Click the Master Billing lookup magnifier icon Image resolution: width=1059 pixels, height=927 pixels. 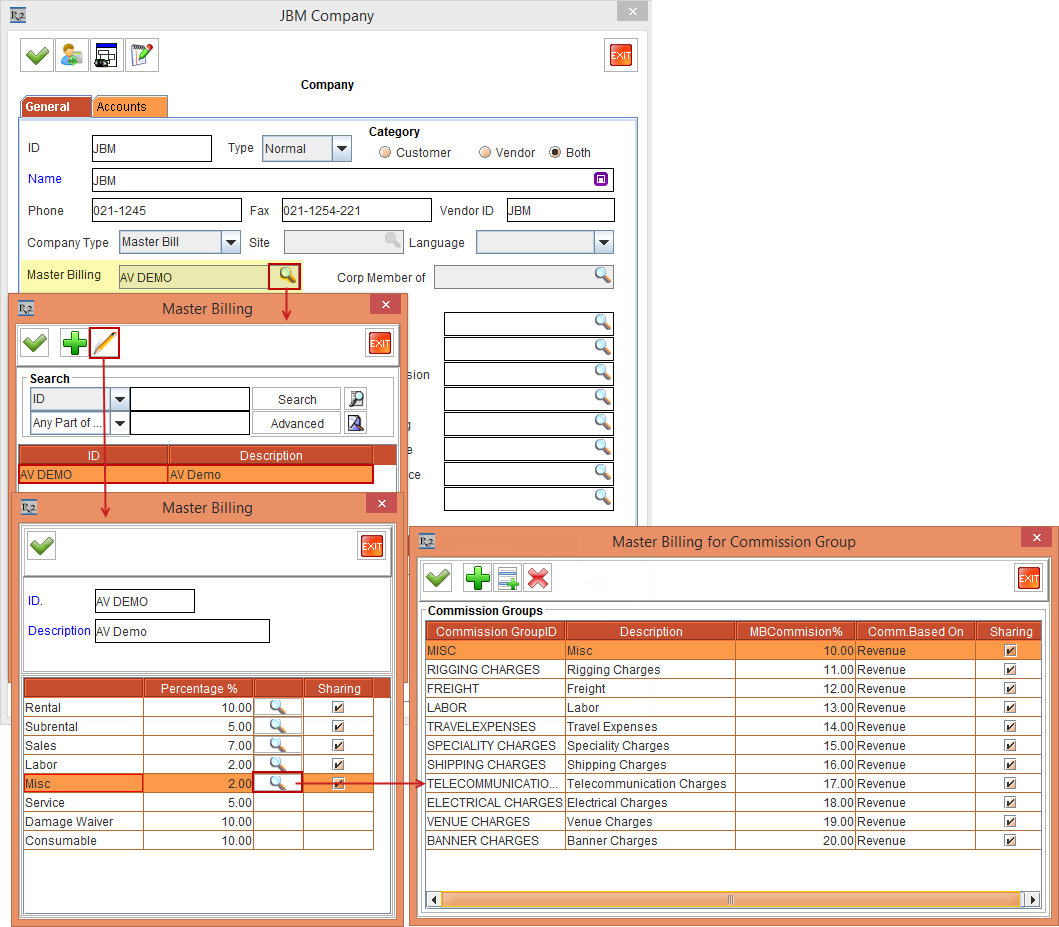285,275
